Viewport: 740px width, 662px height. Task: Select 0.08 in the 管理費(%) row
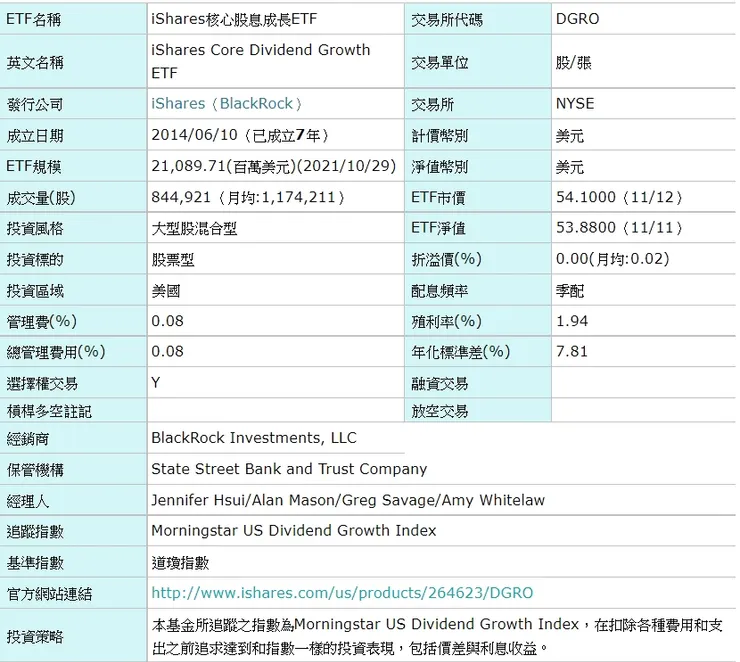coord(167,321)
